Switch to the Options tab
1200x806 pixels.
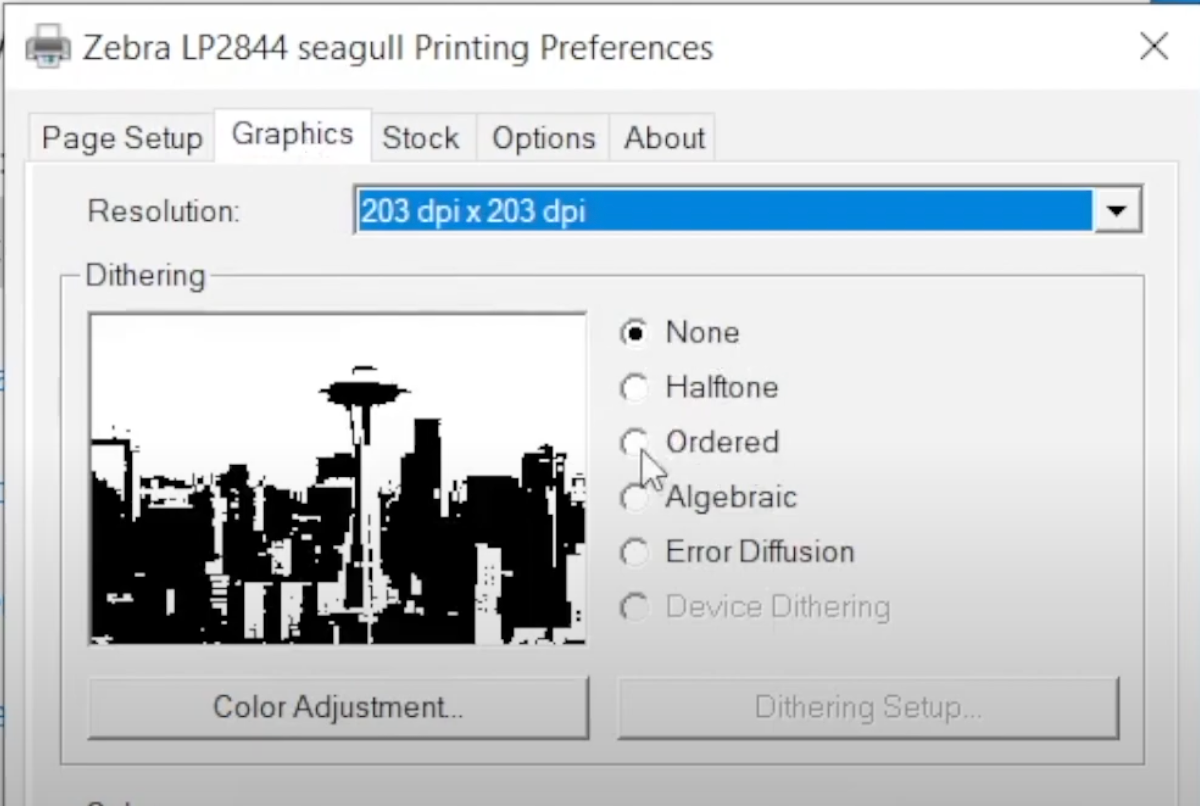pos(543,138)
